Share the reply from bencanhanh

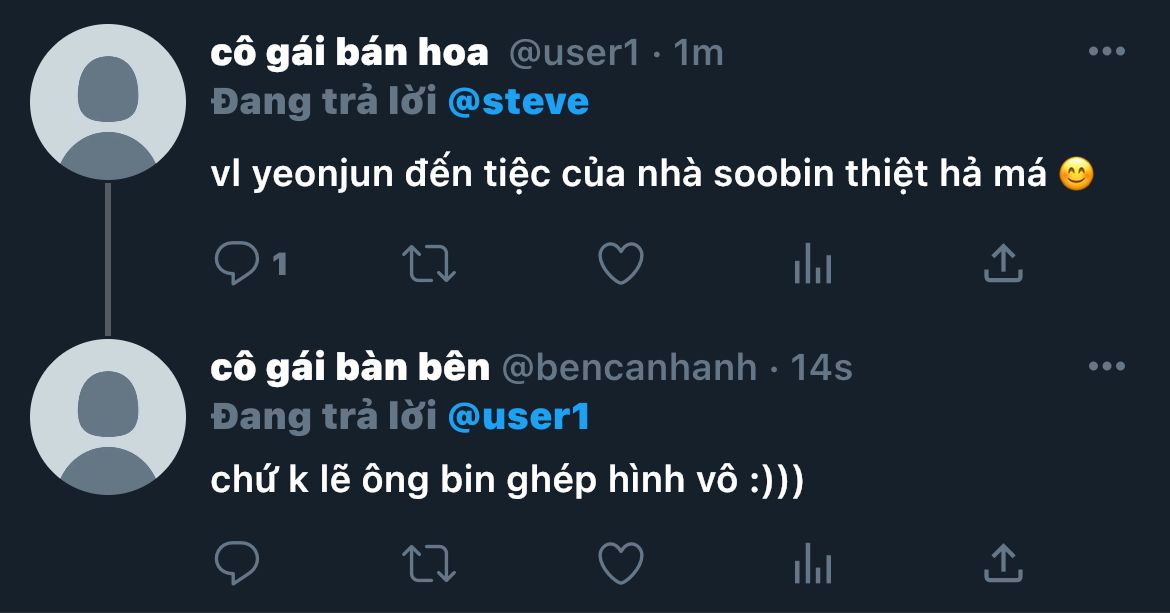1003,563
